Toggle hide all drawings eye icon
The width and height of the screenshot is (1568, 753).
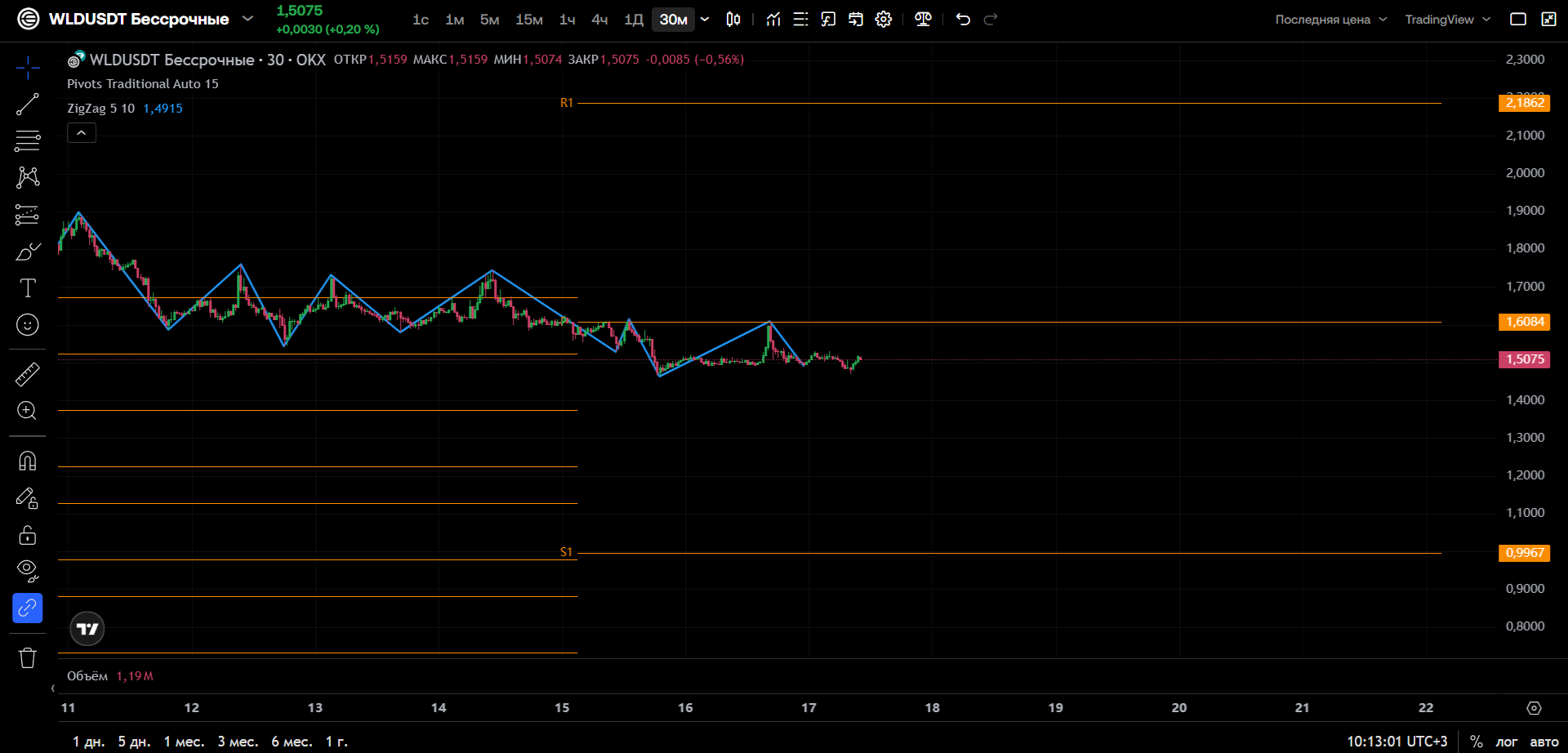(28, 571)
